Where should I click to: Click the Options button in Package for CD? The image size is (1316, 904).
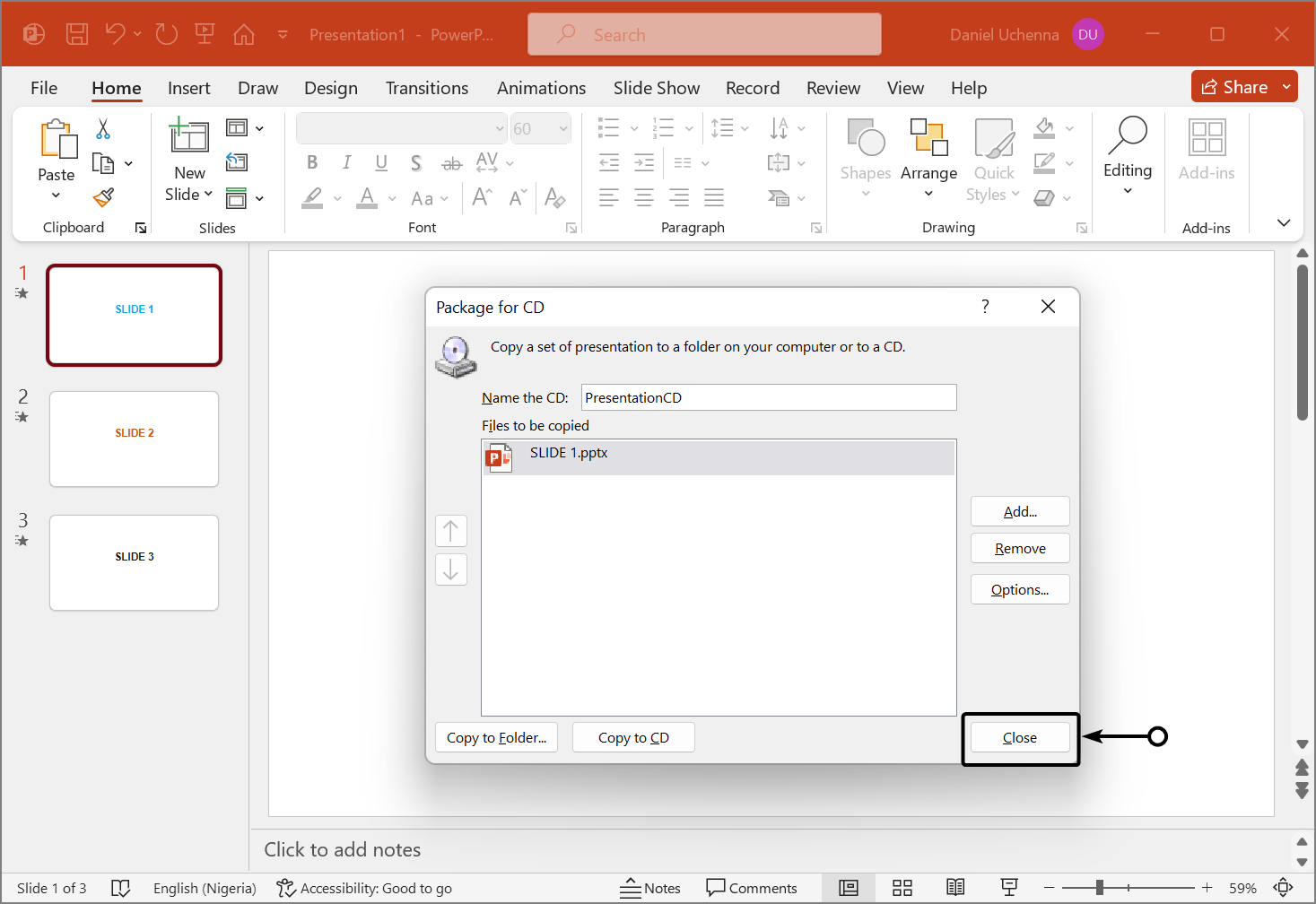[x=1019, y=589]
